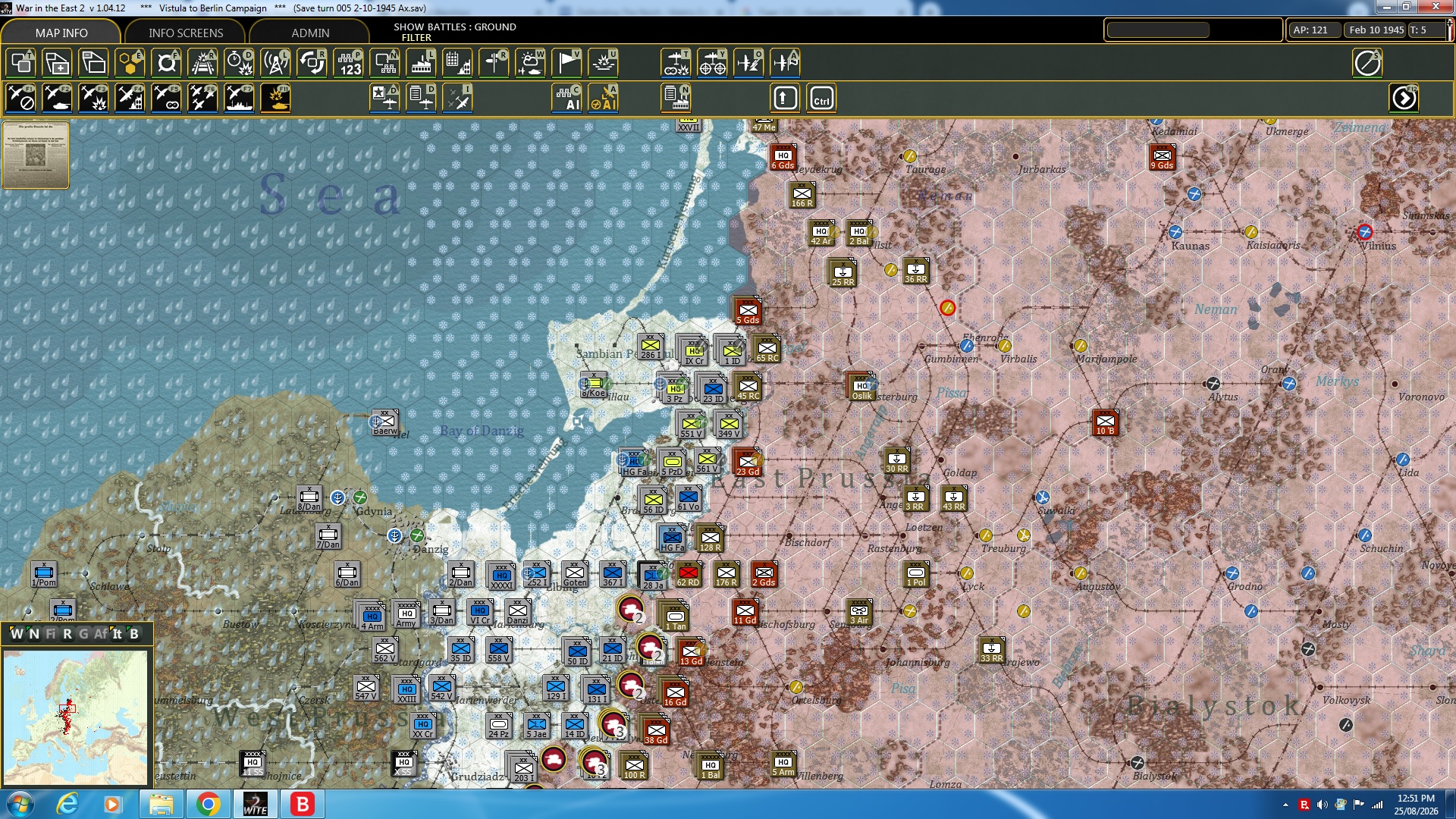1456x819 pixels.
Task: Click the Feb 10 1945 date display
Action: (1376, 30)
